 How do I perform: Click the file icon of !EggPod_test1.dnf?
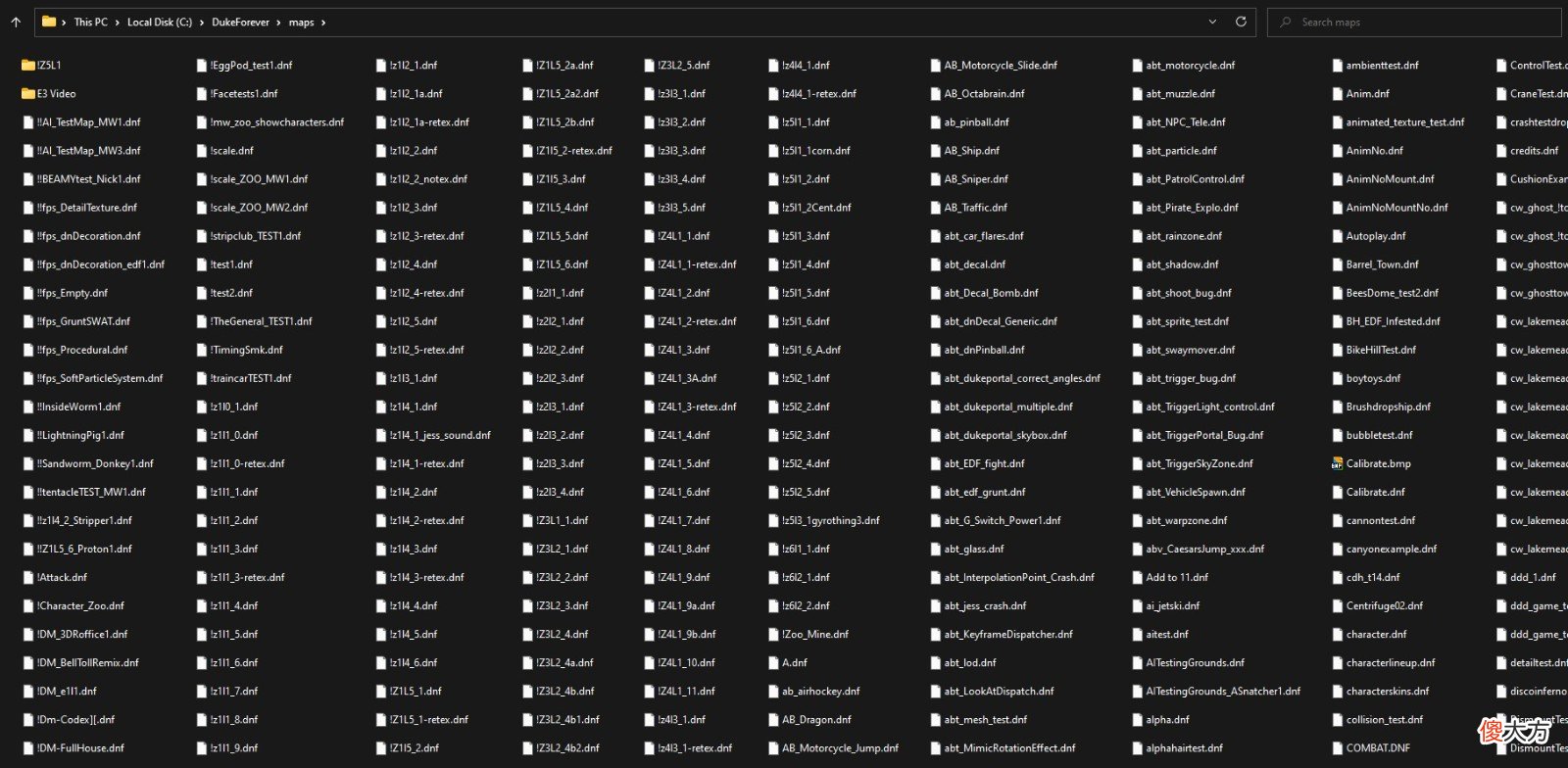202,66
